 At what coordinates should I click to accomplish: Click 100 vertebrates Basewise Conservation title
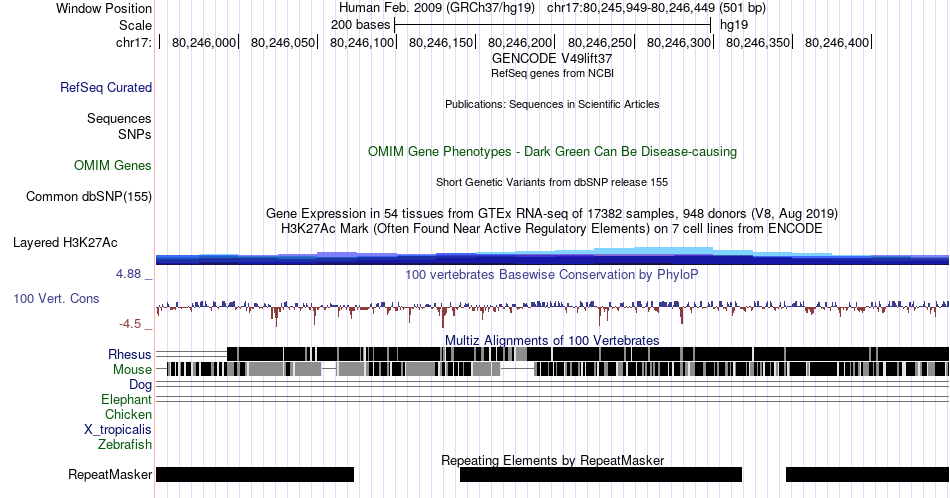pyautogui.click(x=552, y=274)
